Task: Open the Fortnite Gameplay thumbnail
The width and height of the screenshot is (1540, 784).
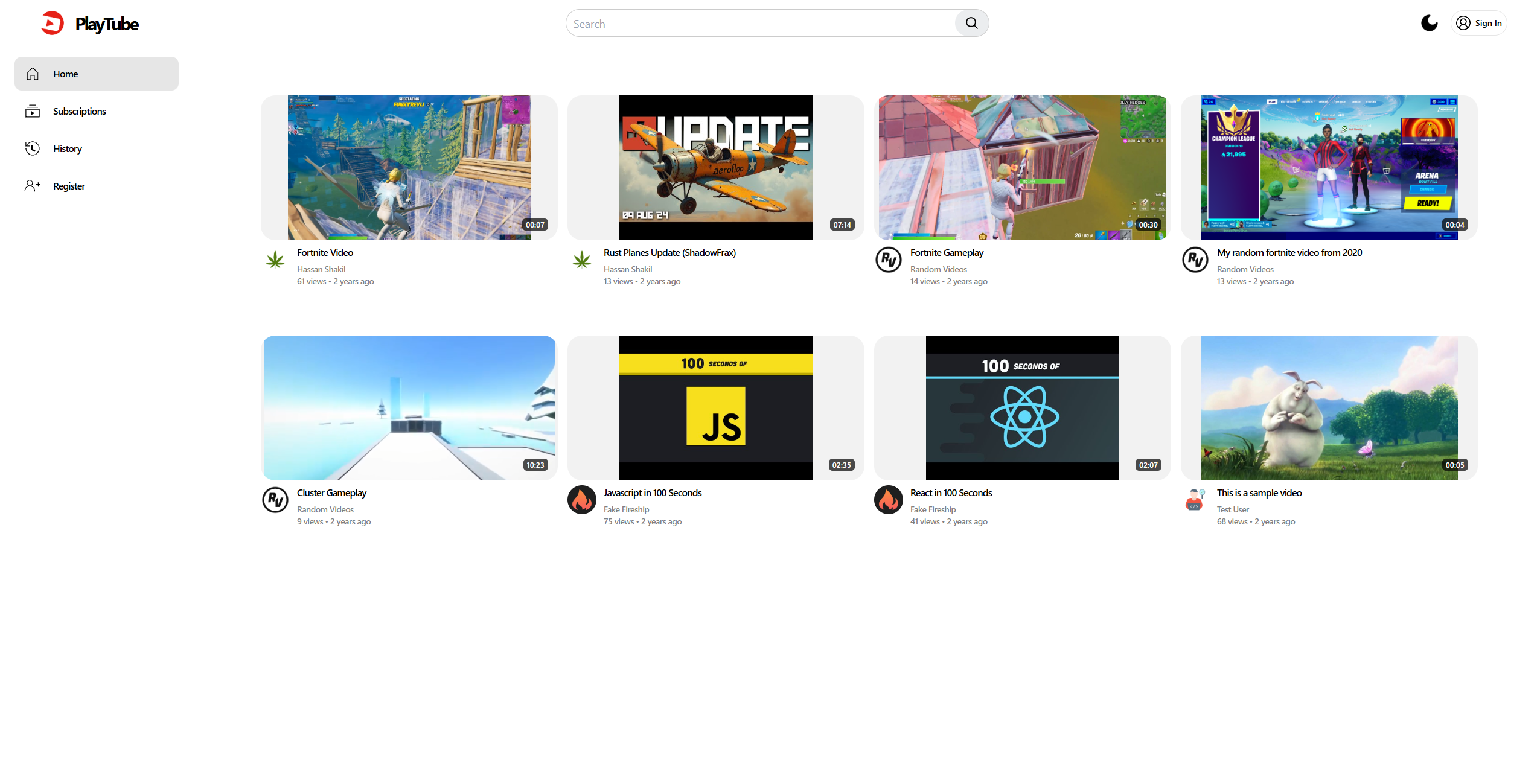Action: pyautogui.click(x=1023, y=168)
